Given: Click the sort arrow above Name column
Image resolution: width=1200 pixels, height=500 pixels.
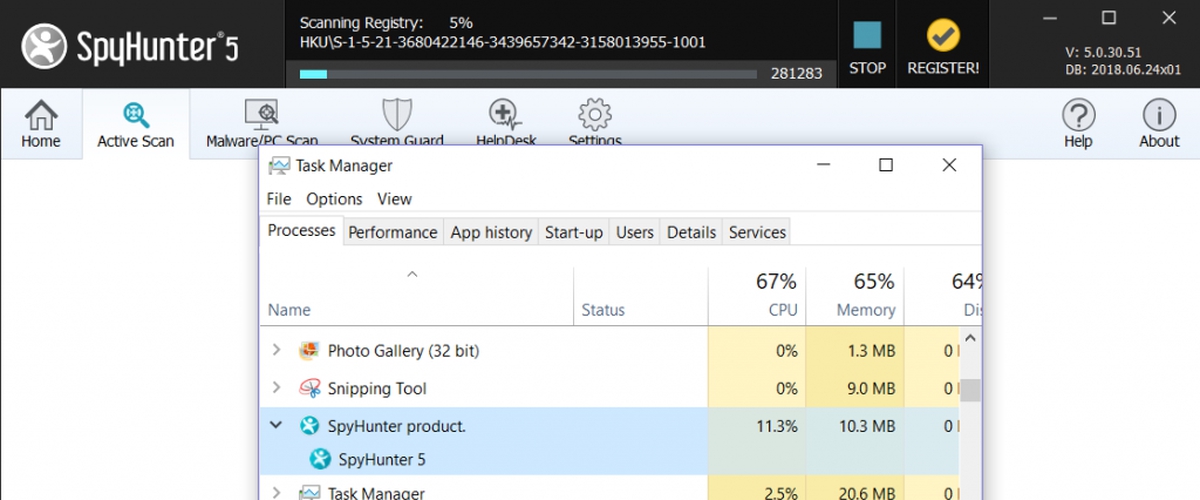Looking at the screenshot, I should coord(412,274).
